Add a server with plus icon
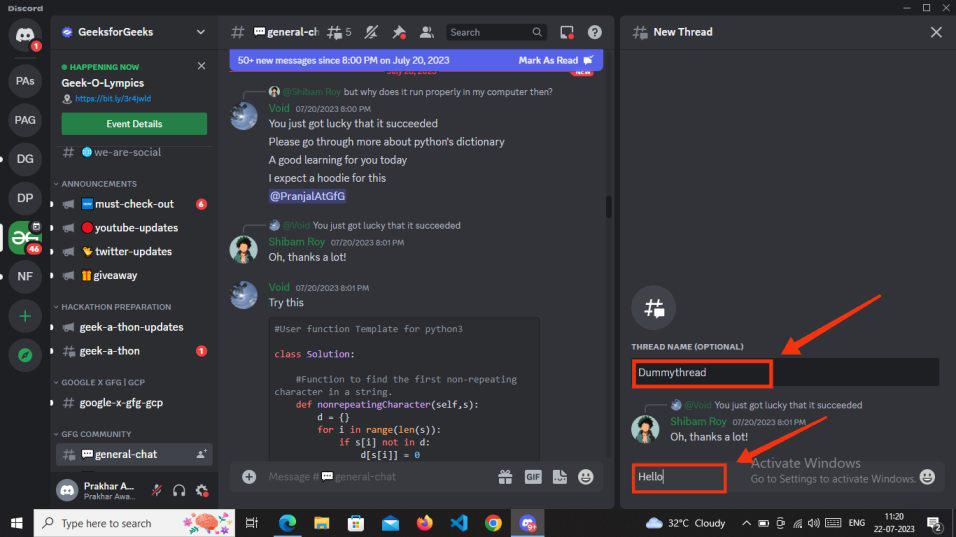Viewport: 956px width, 537px height. click(25, 316)
